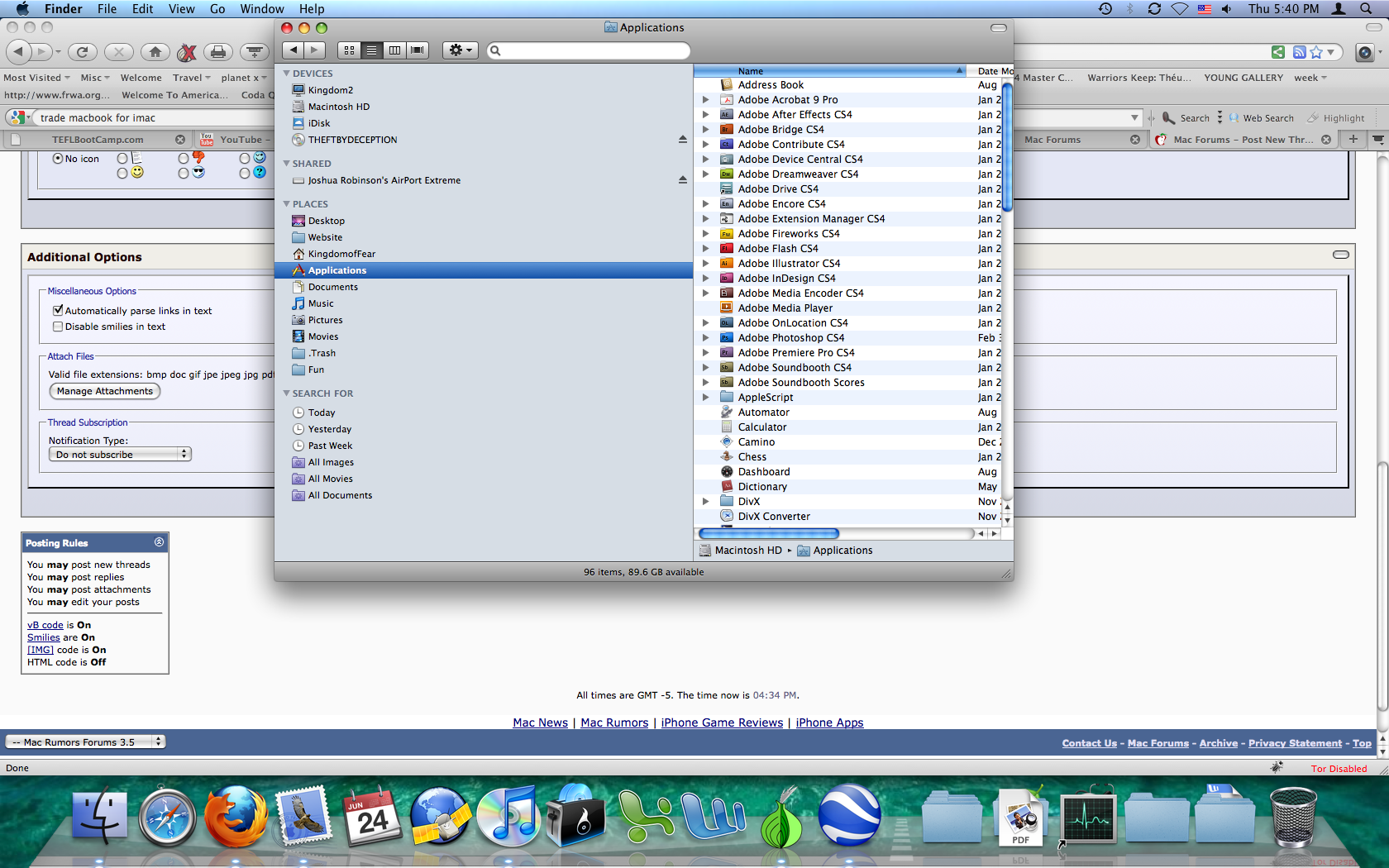Open the Go menu
Screen dimensions: 1389x868
click(217, 9)
